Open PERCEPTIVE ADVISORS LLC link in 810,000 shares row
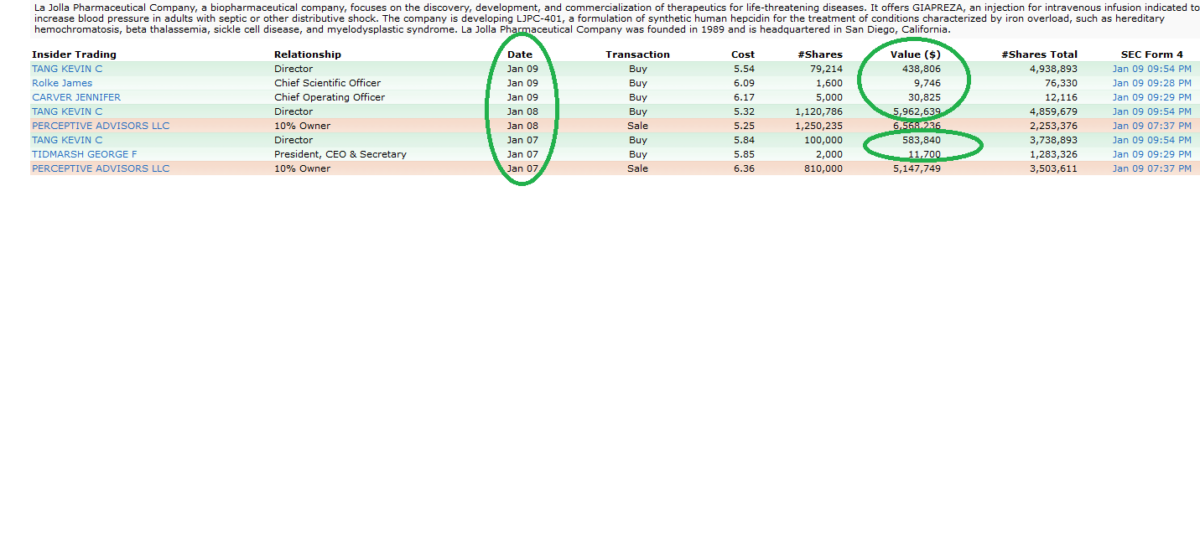 pos(101,168)
